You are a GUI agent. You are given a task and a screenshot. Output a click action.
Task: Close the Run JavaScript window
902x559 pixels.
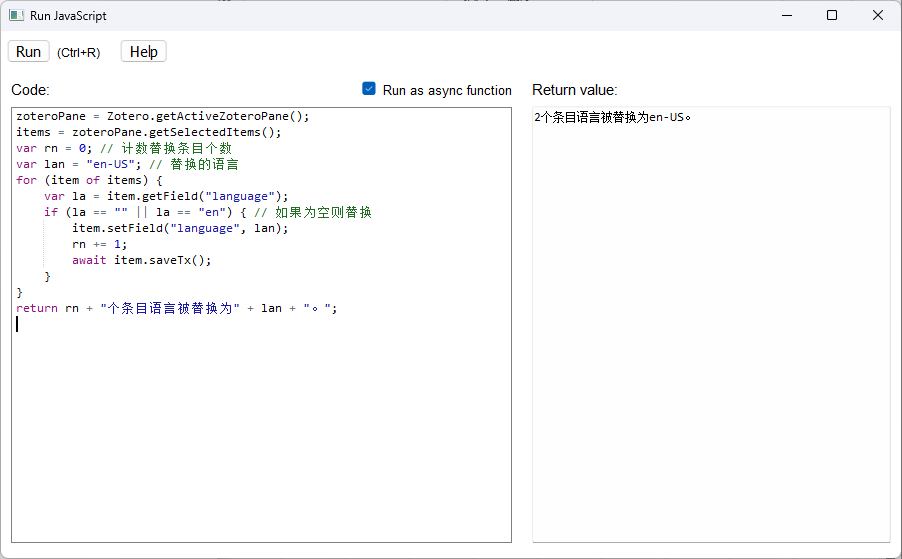[878, 16]
